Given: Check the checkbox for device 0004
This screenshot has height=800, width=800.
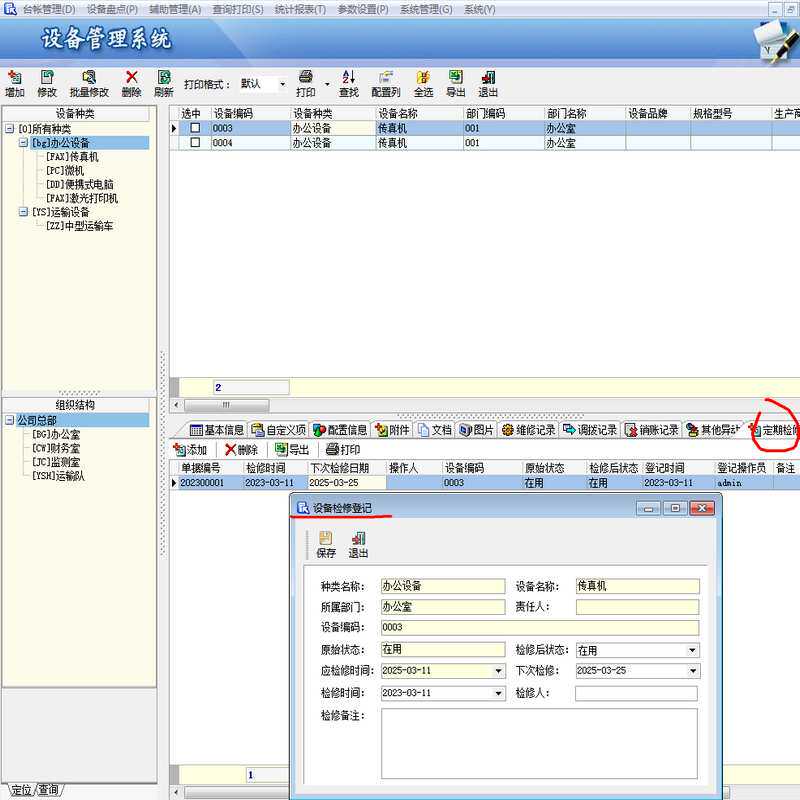Looking at the screenshot, I should (195, 143).
